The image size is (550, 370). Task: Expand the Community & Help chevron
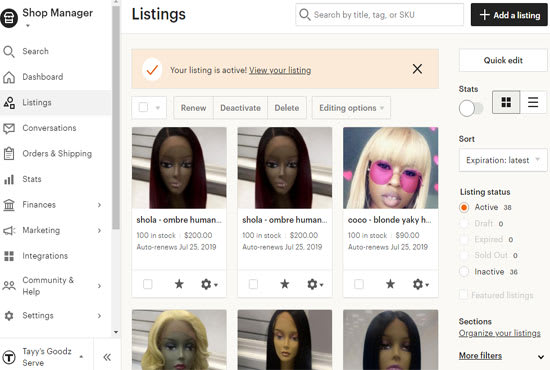(99, 286)
